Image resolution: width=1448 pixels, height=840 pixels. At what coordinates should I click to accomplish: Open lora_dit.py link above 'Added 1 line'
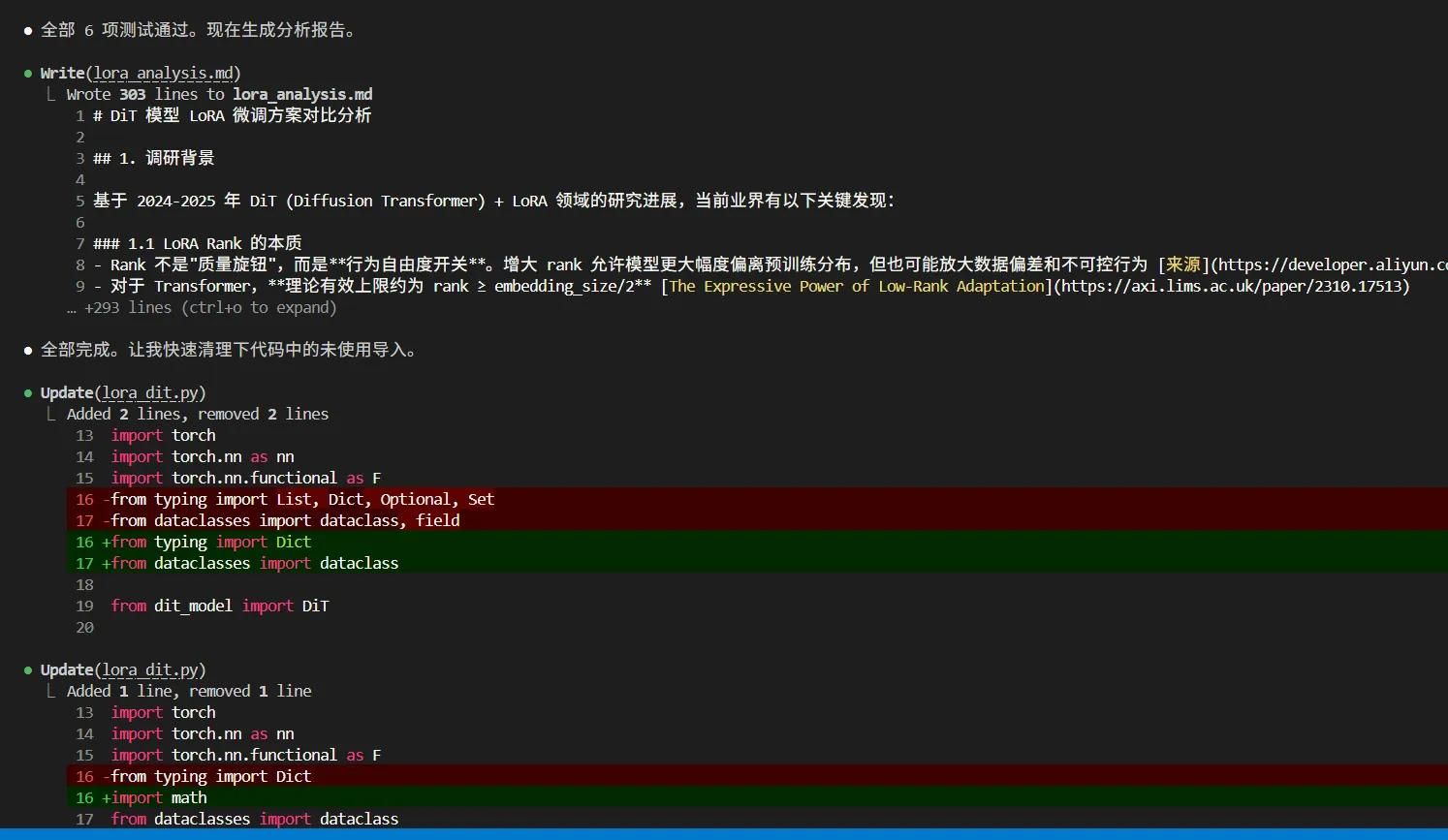tap(149, 670)
